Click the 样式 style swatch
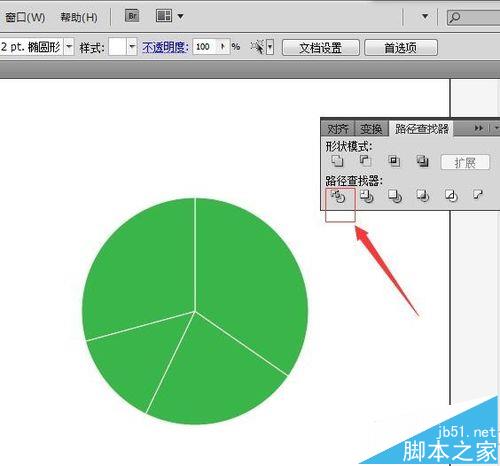The image size is (500, 466). coord(118,47)
